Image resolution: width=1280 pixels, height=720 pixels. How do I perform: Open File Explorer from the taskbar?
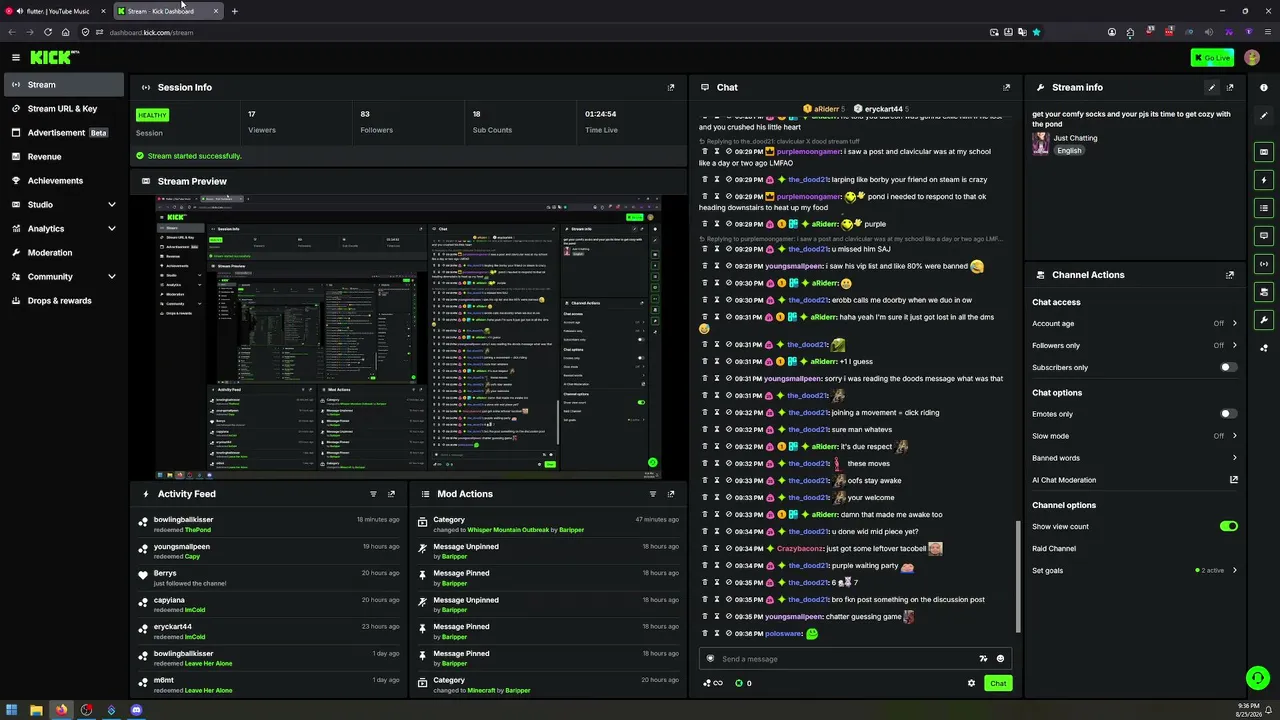37,710
